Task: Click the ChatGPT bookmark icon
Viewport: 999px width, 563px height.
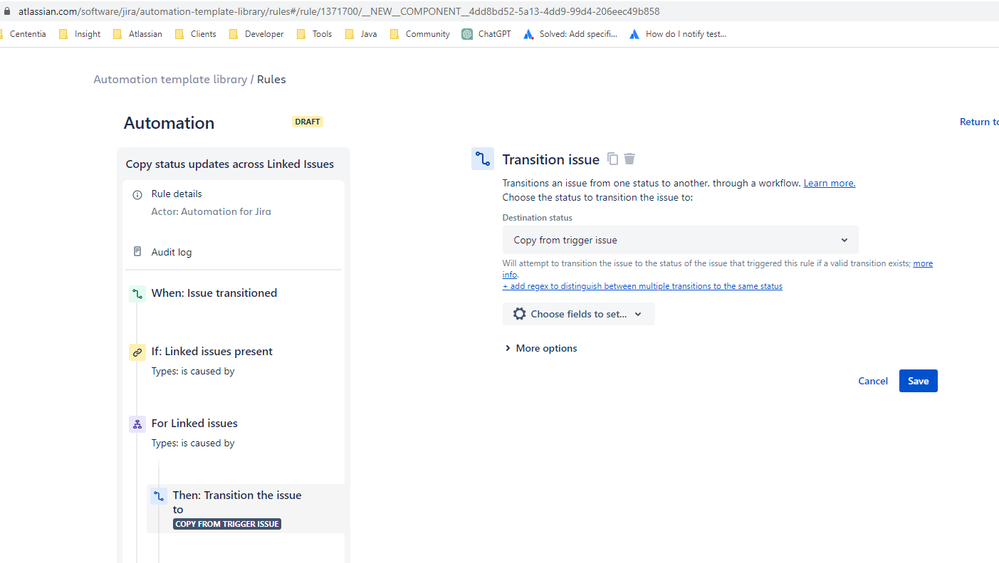Action: pos(467,34)
